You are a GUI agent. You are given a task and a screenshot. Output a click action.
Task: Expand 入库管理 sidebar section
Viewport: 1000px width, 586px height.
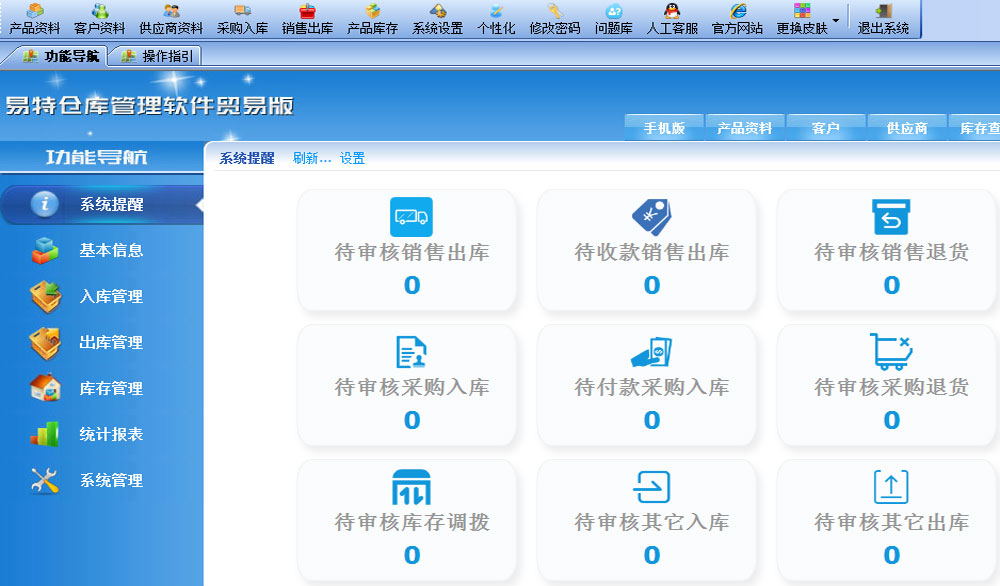(111, 297)
